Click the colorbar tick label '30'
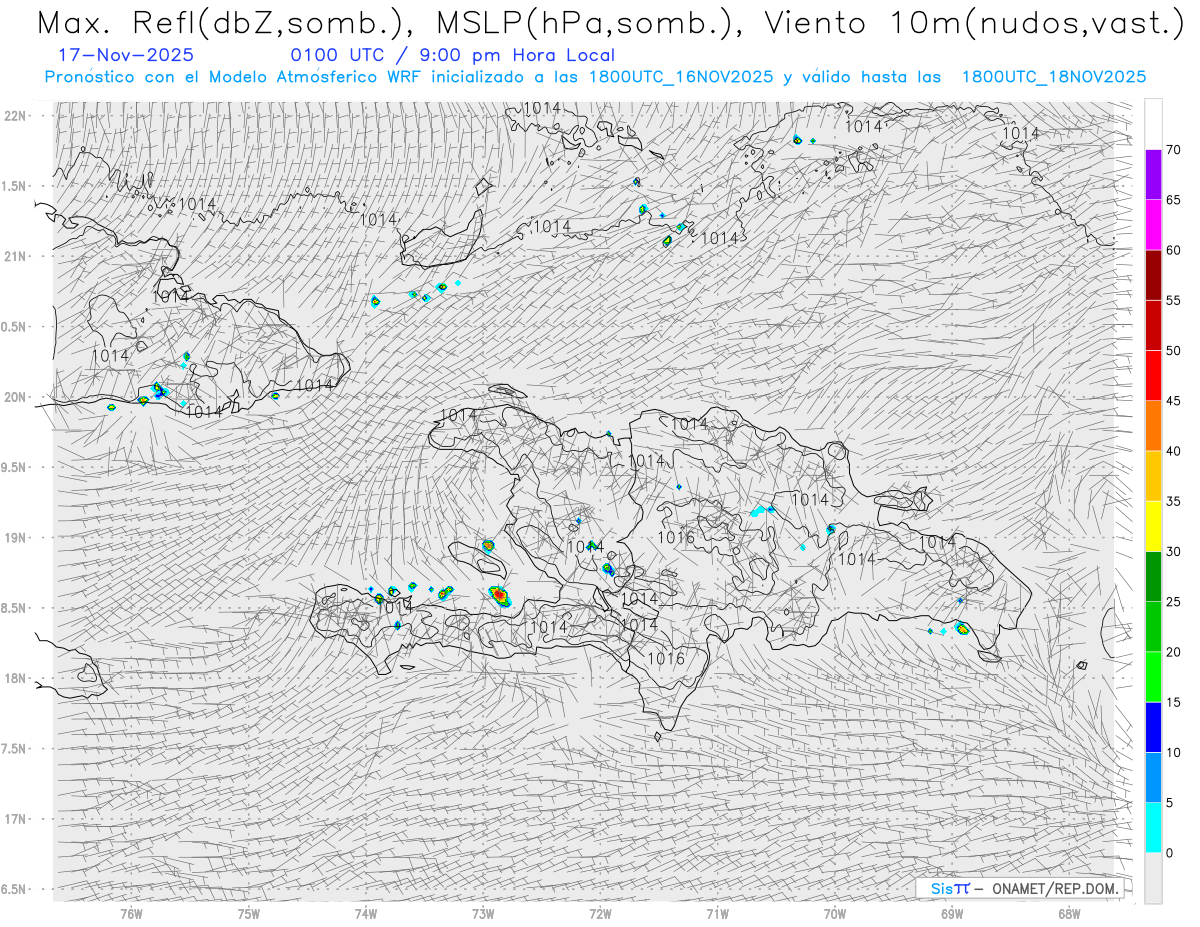The width and height of the screenshot is (1200, 927). tap(1173, 552)
